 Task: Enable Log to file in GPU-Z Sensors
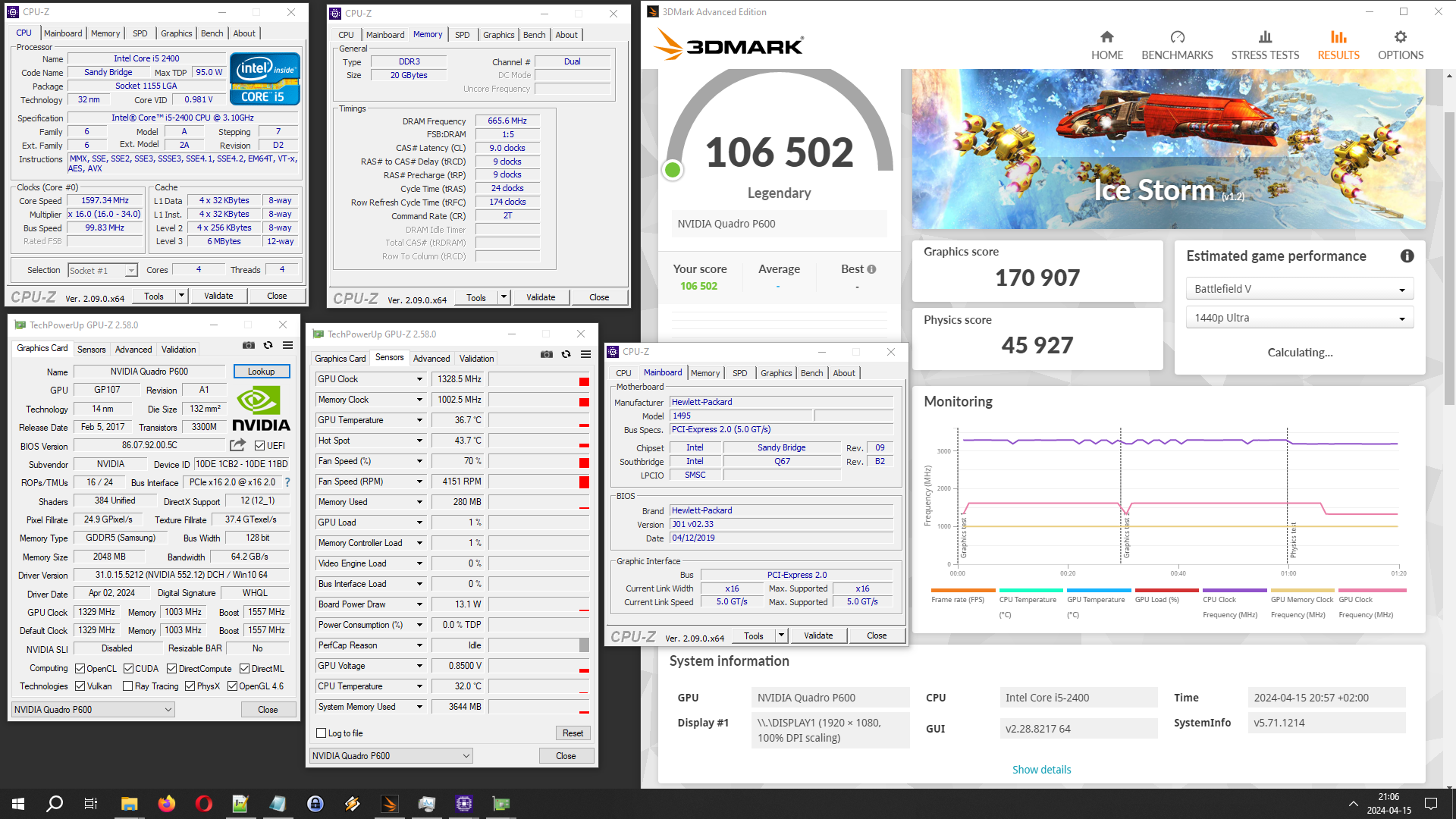tap(322, 733)
